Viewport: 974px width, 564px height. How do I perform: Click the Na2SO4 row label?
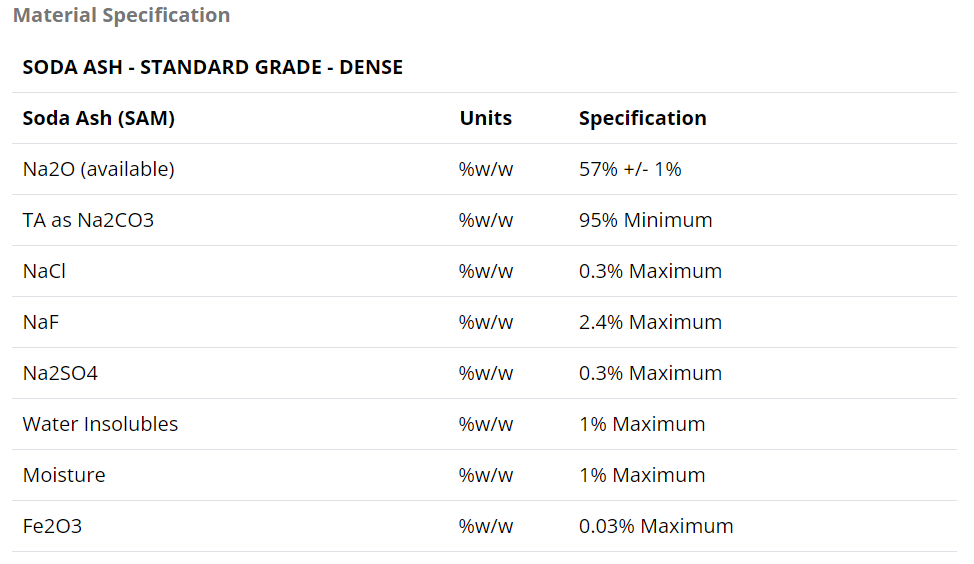pos(60,373)
